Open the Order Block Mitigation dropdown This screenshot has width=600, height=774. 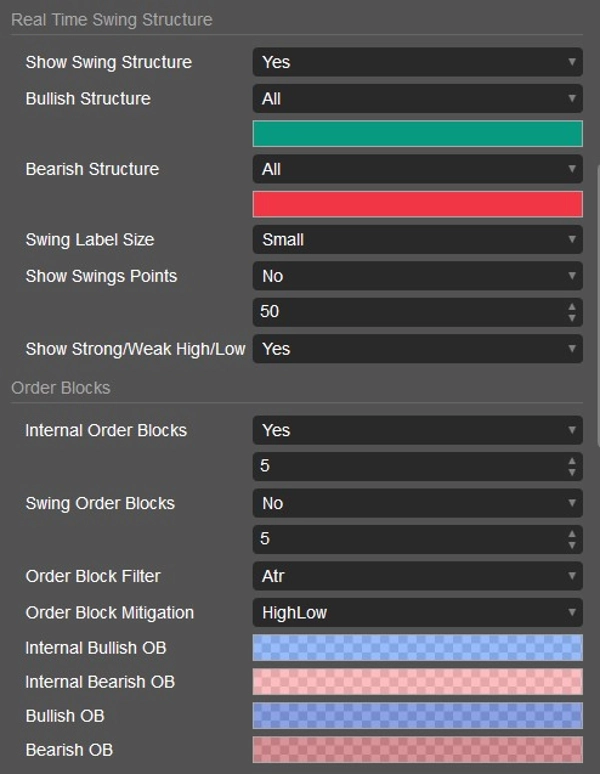[x=417, y=612]
